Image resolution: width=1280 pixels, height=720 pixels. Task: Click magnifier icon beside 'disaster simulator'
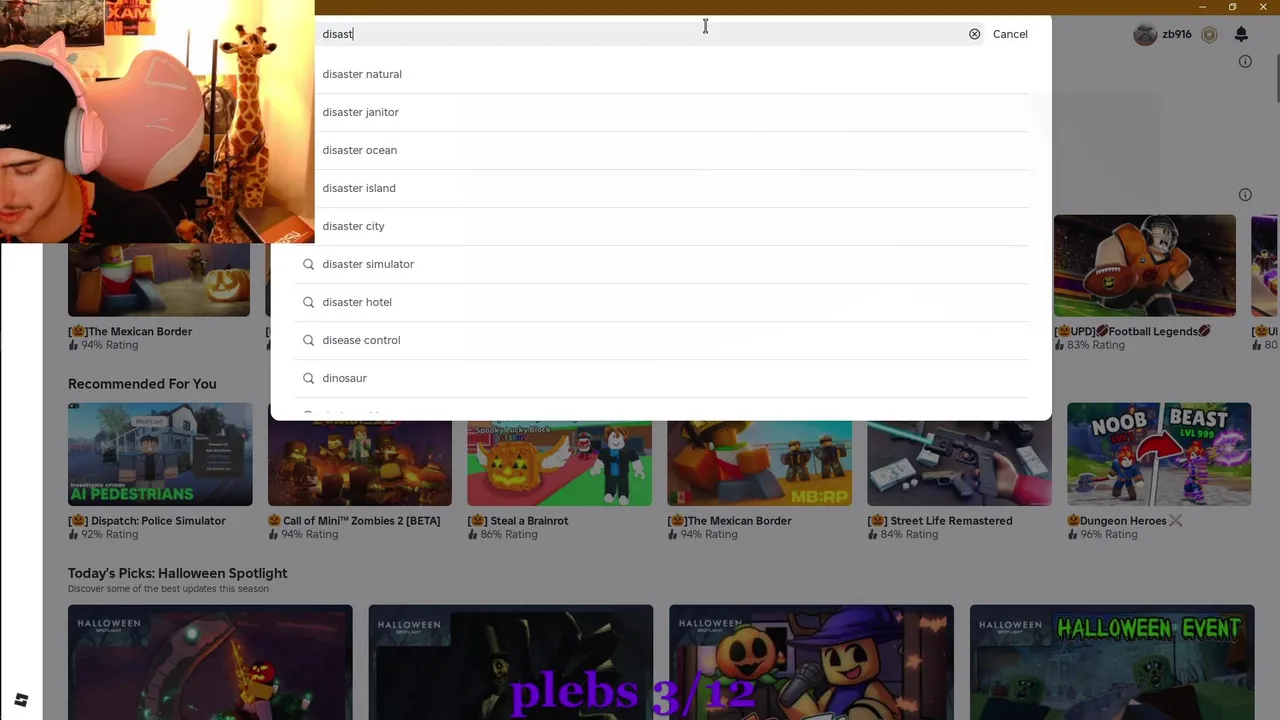click(308, 264)
